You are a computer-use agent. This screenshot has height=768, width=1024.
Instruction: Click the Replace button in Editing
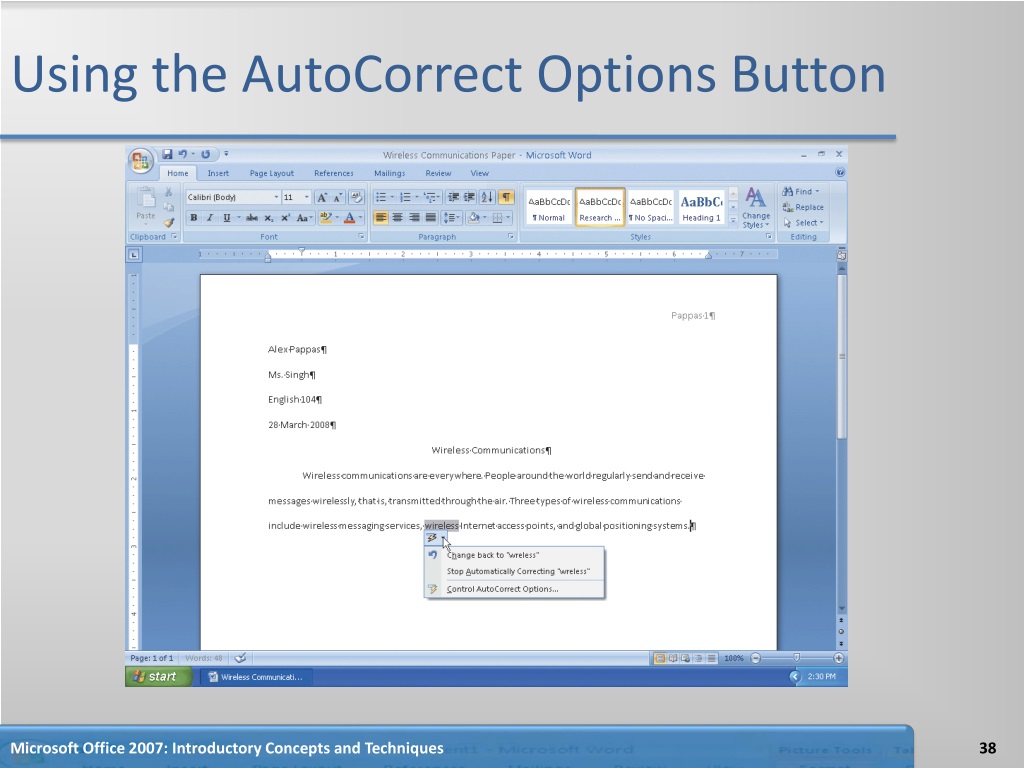tap(803, 207)
